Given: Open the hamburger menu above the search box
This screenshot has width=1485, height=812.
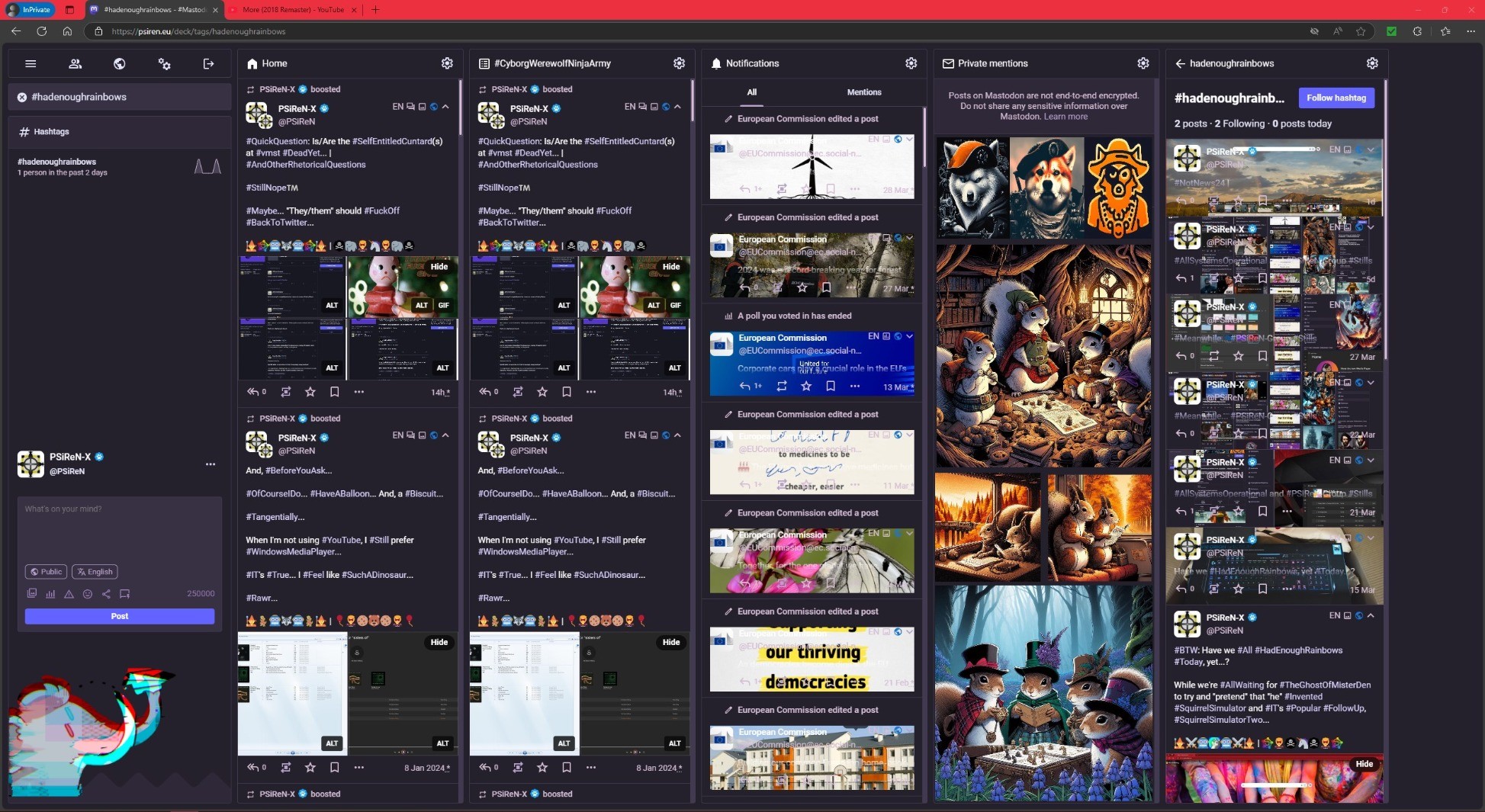Looking at the screenshot, I should (31, 64).
